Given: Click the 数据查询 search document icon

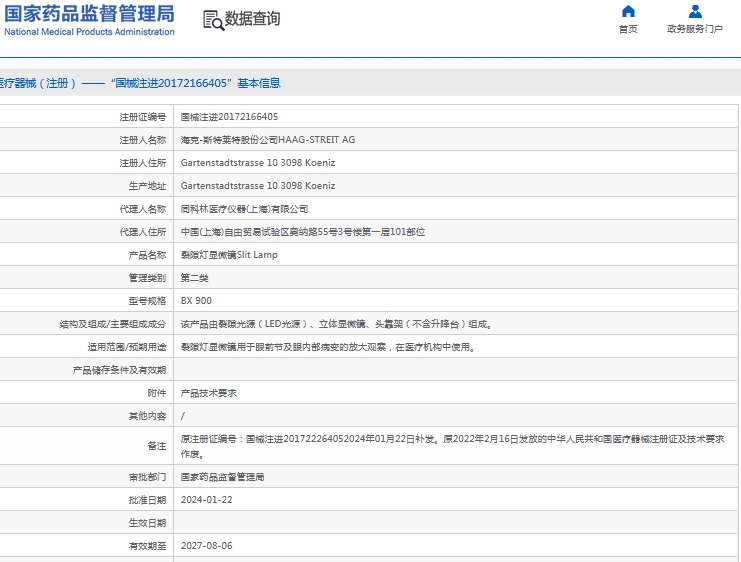Looking at the screenshot, I should (x=214, y=20).
